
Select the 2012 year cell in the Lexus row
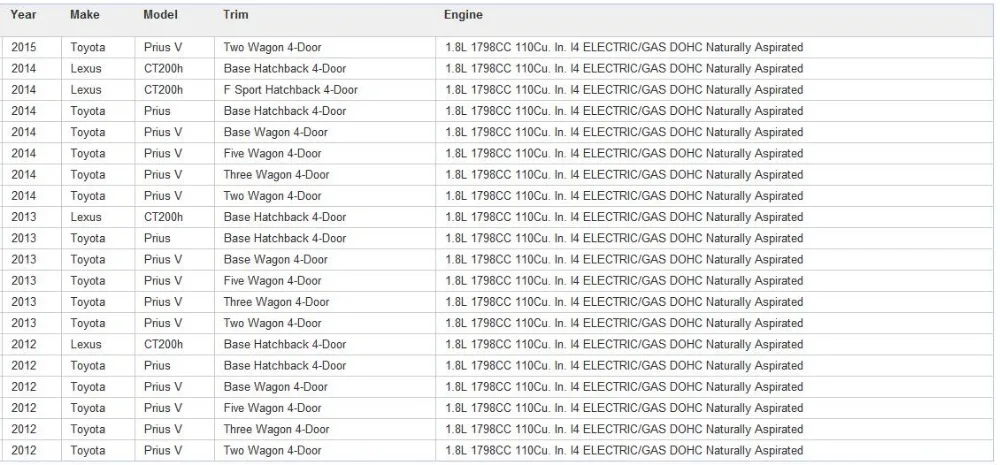click(24, 344)
